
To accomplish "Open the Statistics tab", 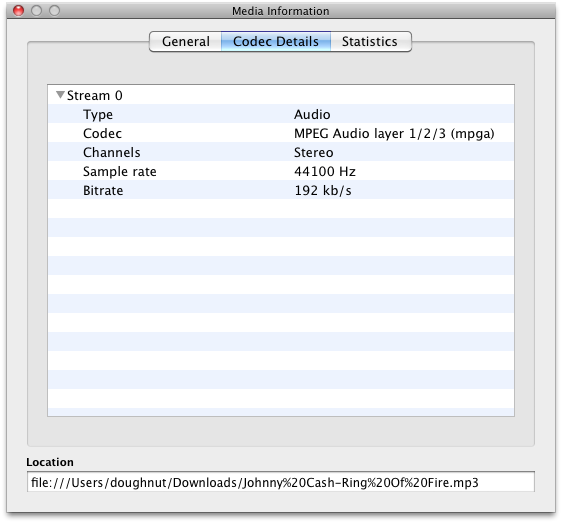I will (370, 42).
